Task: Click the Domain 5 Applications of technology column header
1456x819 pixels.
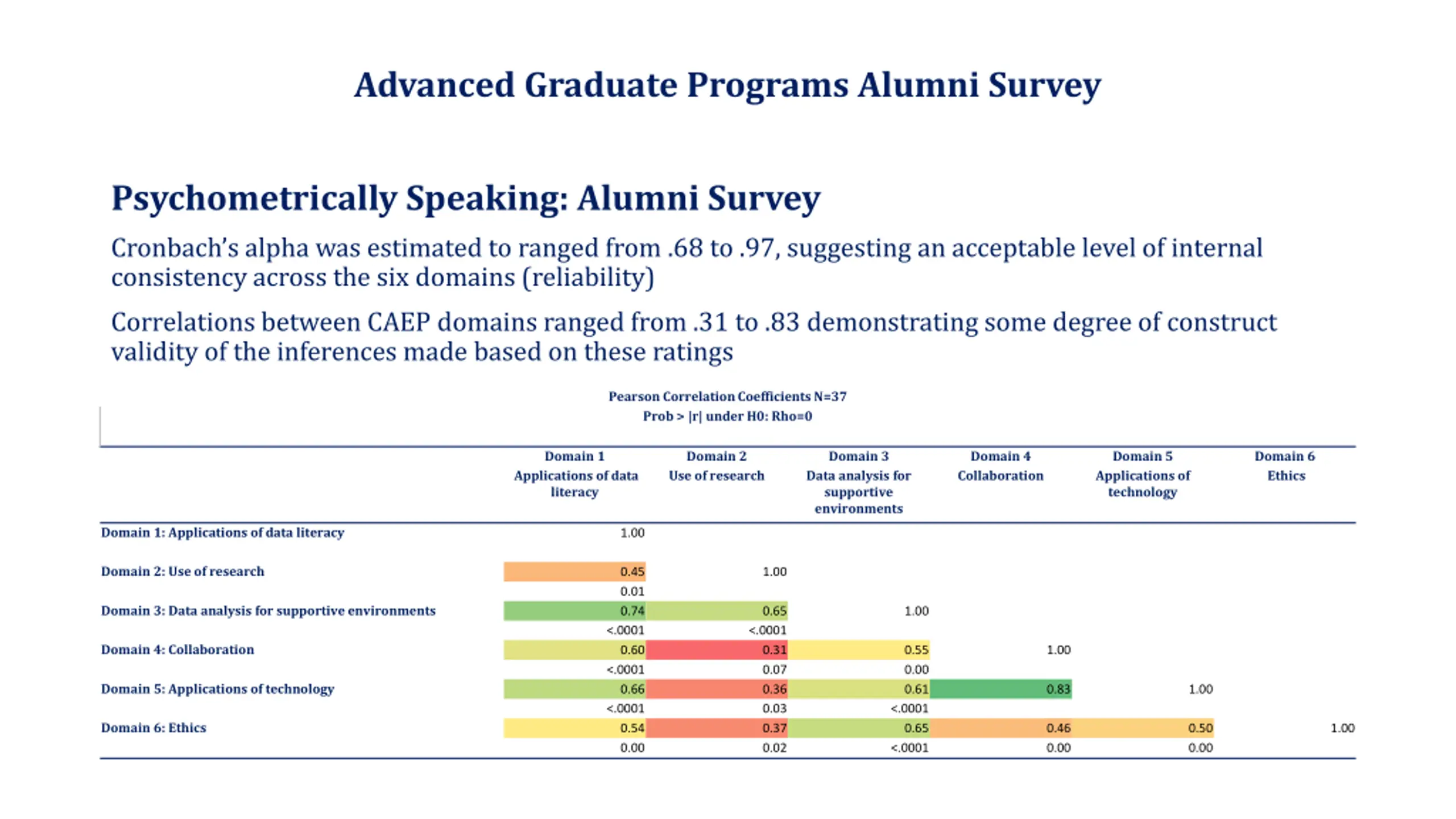Action: tap(1143, 474)
